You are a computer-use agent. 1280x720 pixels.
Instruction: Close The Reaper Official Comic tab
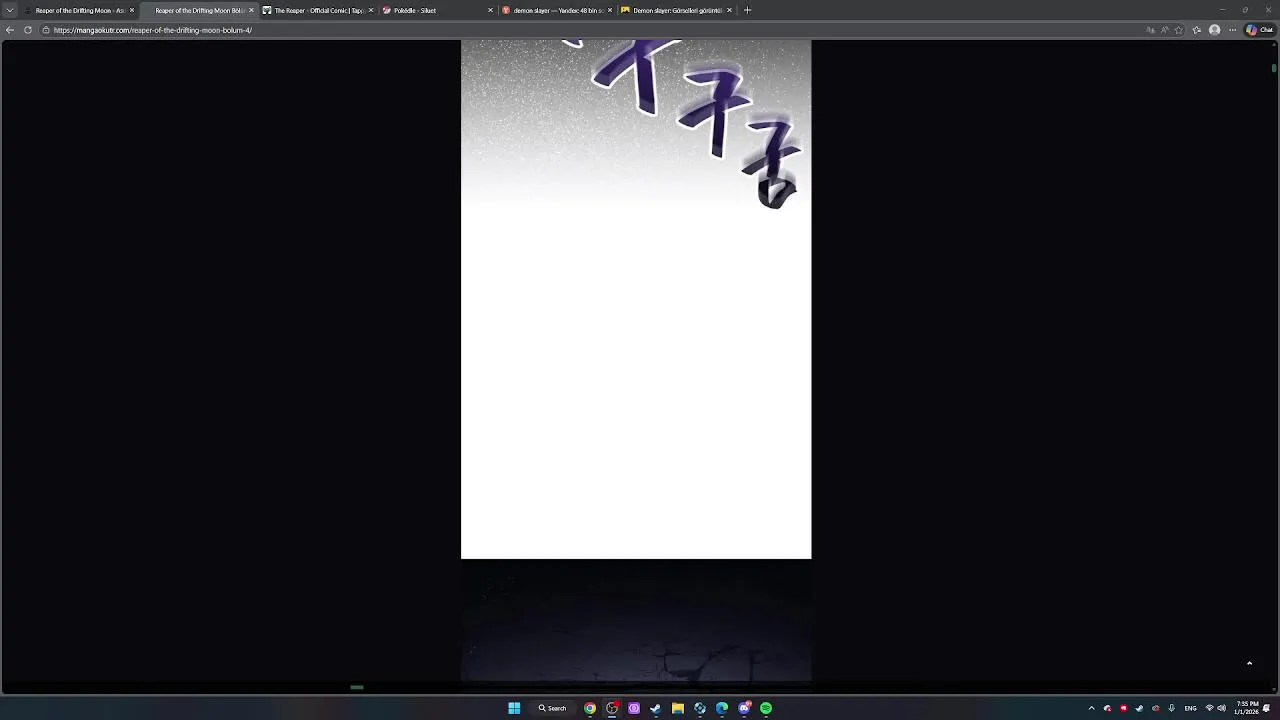(x=371, y=10)
